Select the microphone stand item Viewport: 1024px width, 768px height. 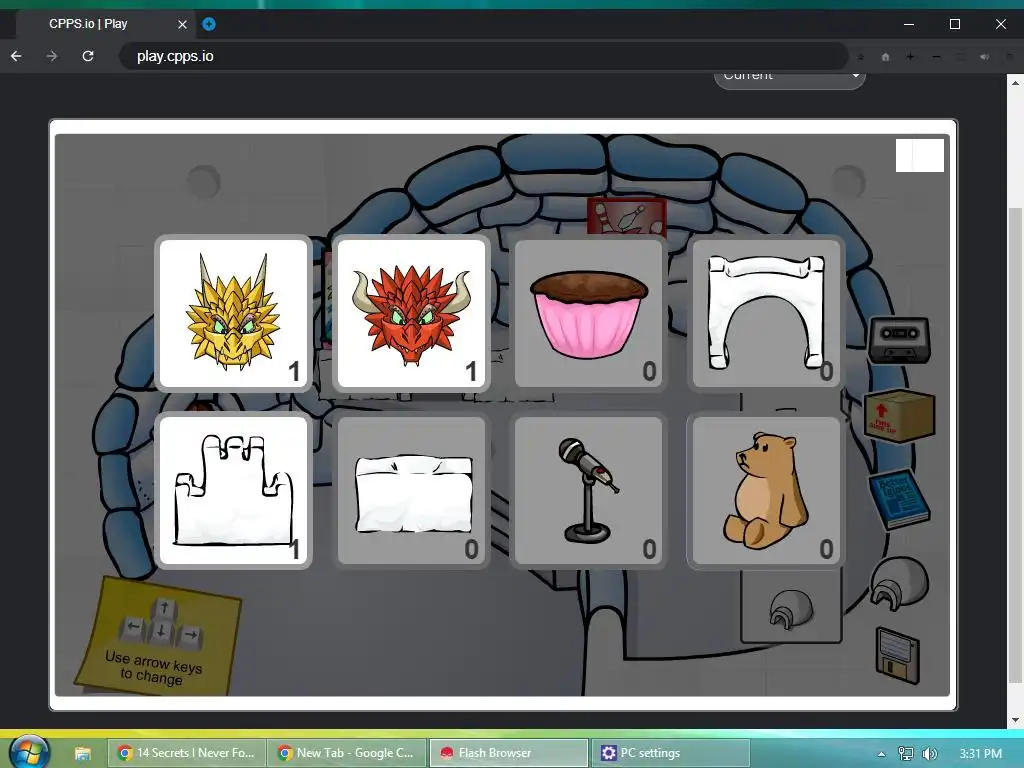tap(588, 490)
